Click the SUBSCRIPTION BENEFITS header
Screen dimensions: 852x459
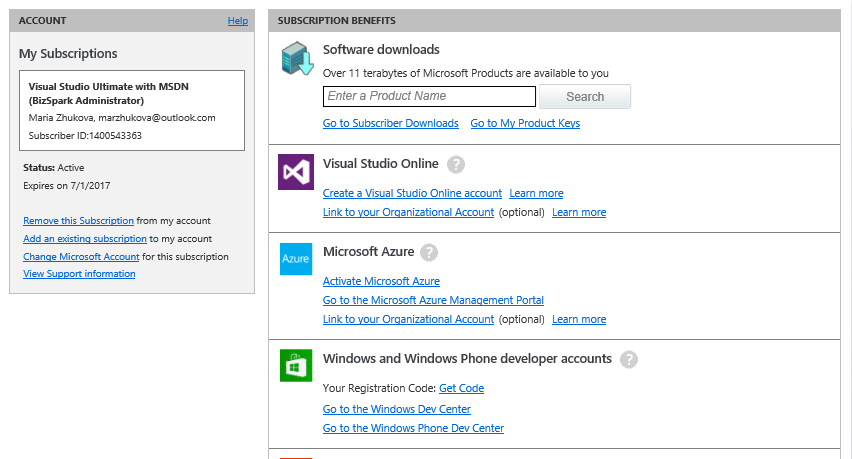point(336,21)
